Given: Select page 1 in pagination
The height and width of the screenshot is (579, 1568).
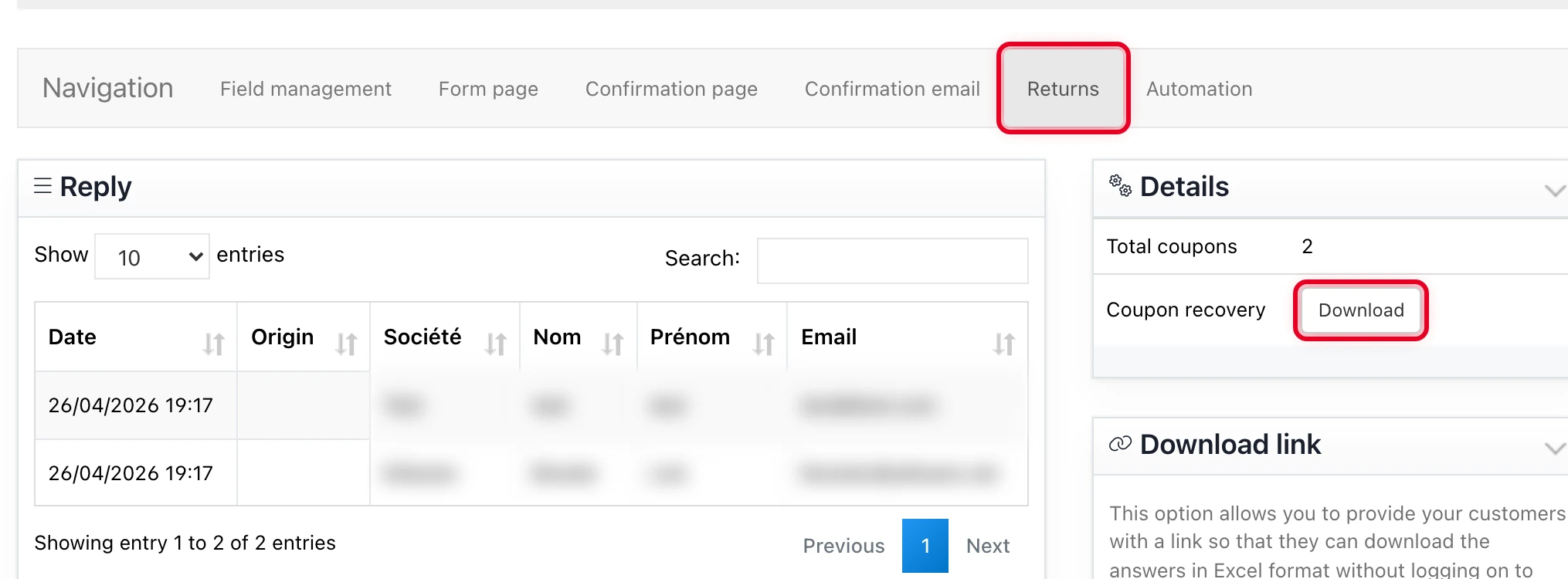Looking at the screenshot, I should tap(925, 545).
